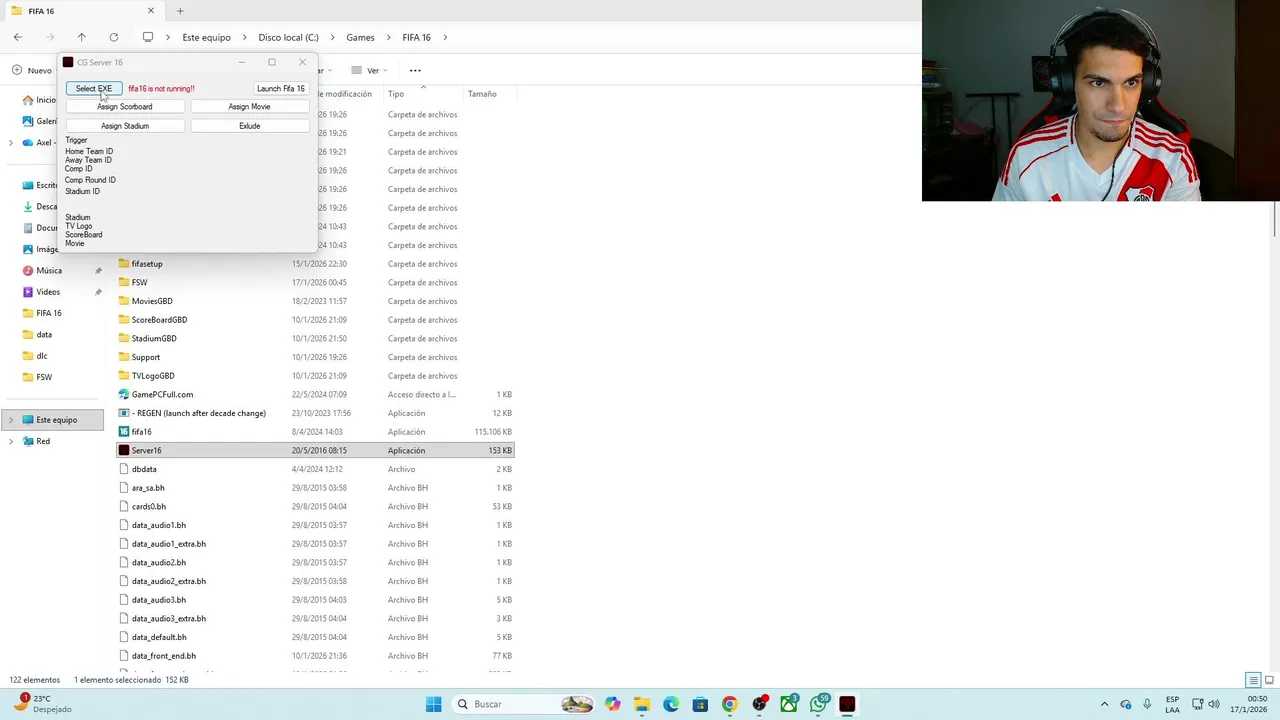
Task: Sort files by the Tamaño column
Action: pyautogui.click(x=482, y=94)
